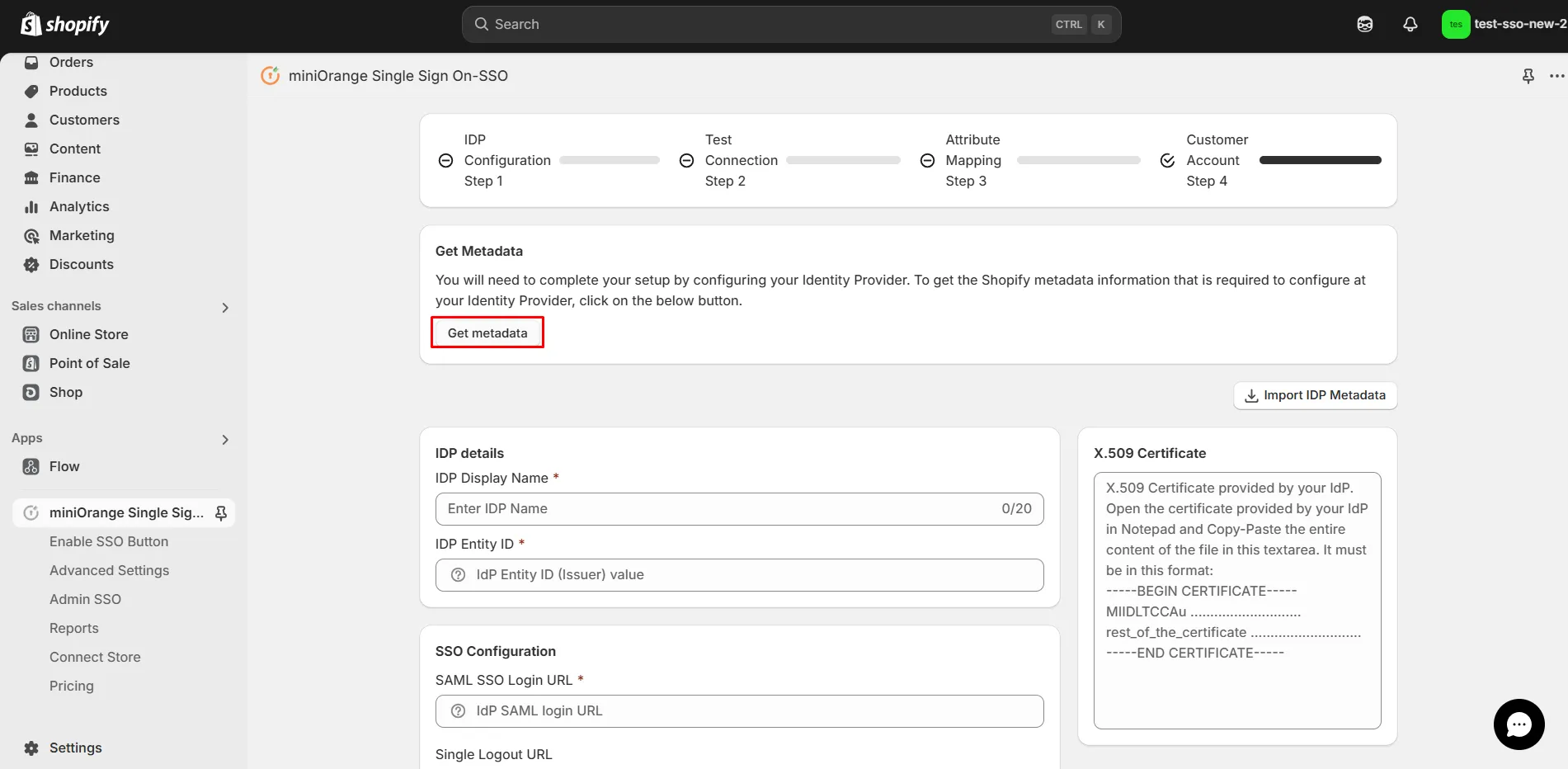
Task: Click the Orders inbox icon
Action: [31, 63]
